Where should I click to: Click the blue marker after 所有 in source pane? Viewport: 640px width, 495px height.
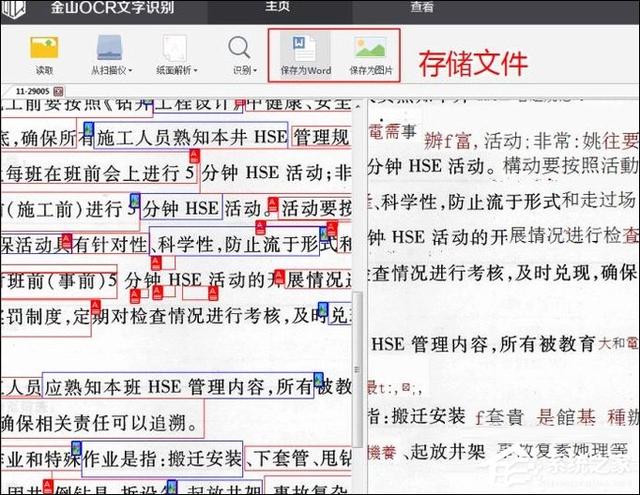tap(318, 379)
